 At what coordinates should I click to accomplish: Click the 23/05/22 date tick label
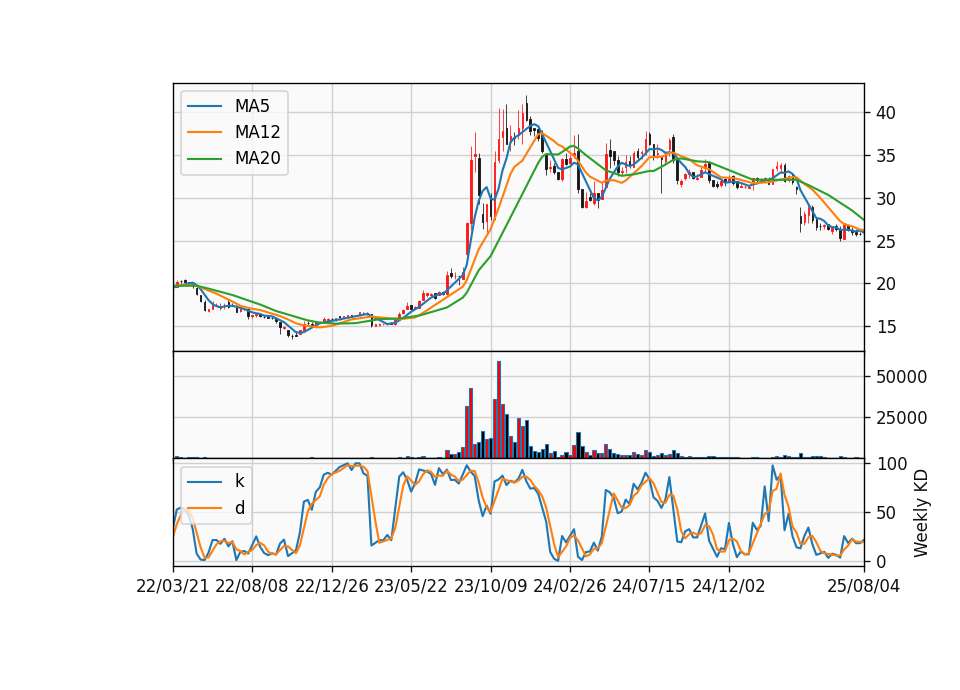click(411, 587)
